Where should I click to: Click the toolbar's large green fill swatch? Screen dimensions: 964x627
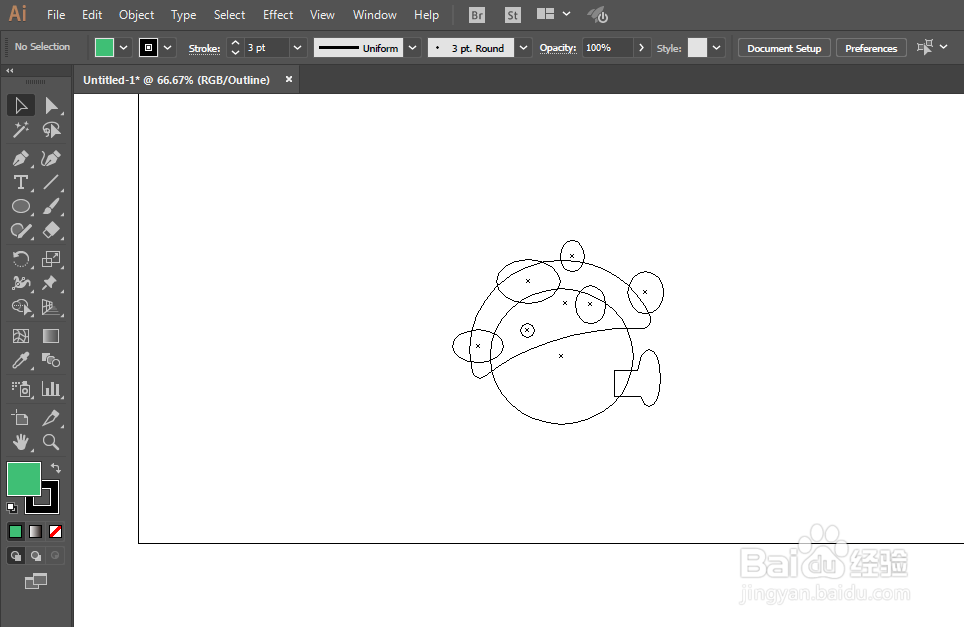click(24, 479)
